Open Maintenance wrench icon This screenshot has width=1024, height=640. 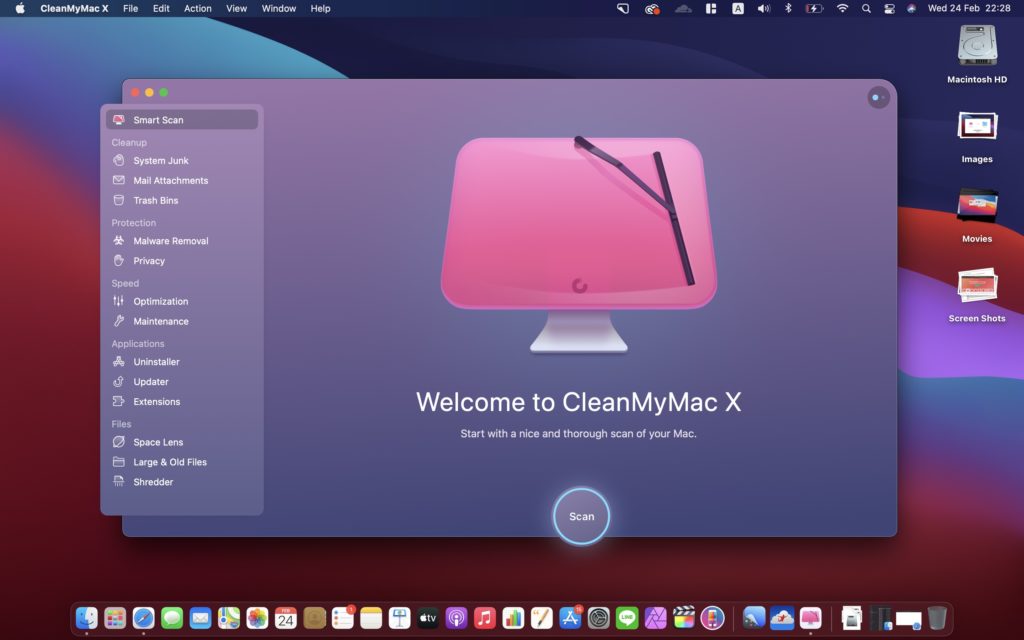coord(119,321)
